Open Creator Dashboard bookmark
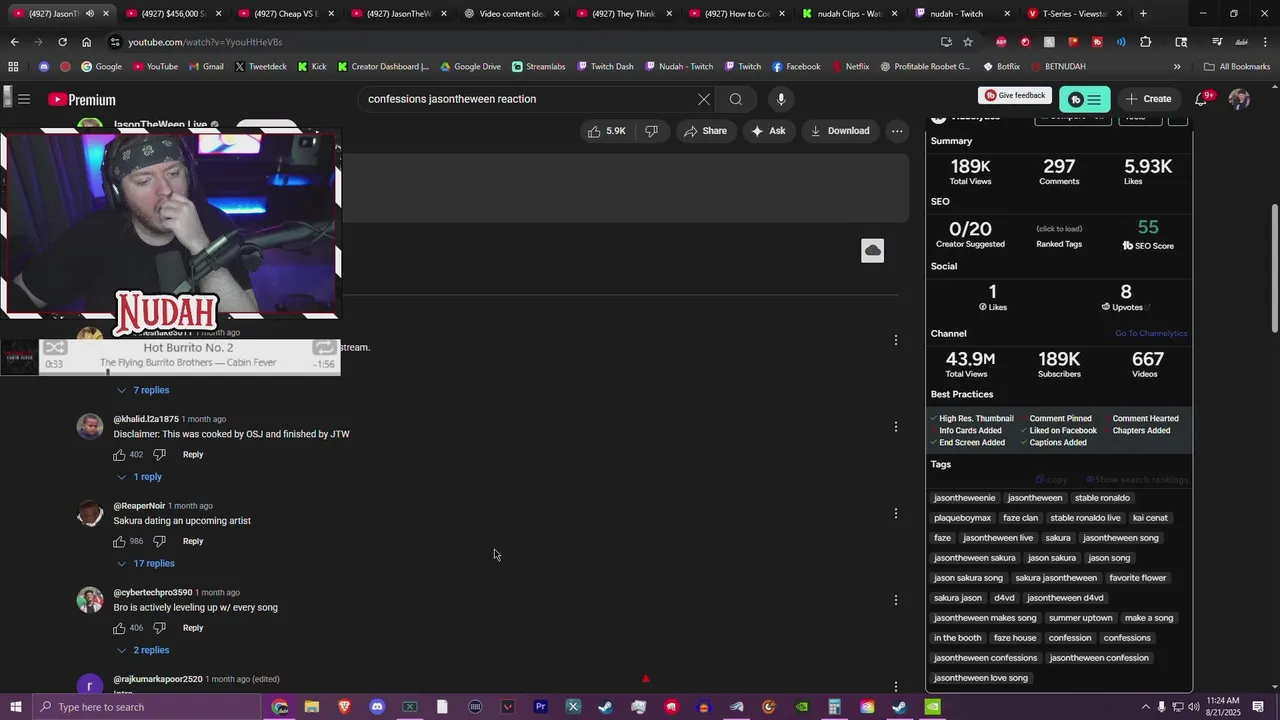This screenshot has height=720, width=1280. [383, 67]
